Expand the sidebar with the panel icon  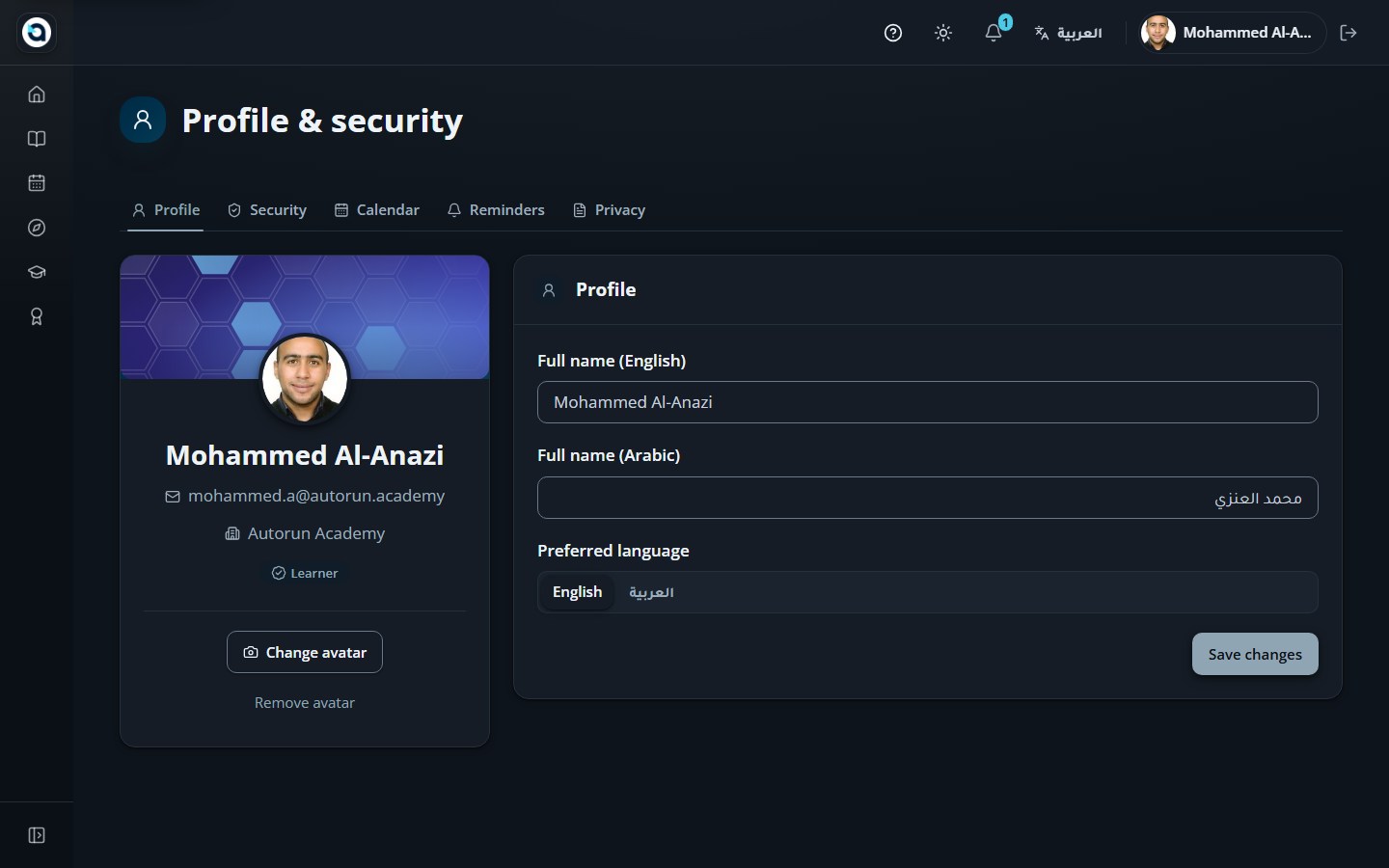[37, 835]
